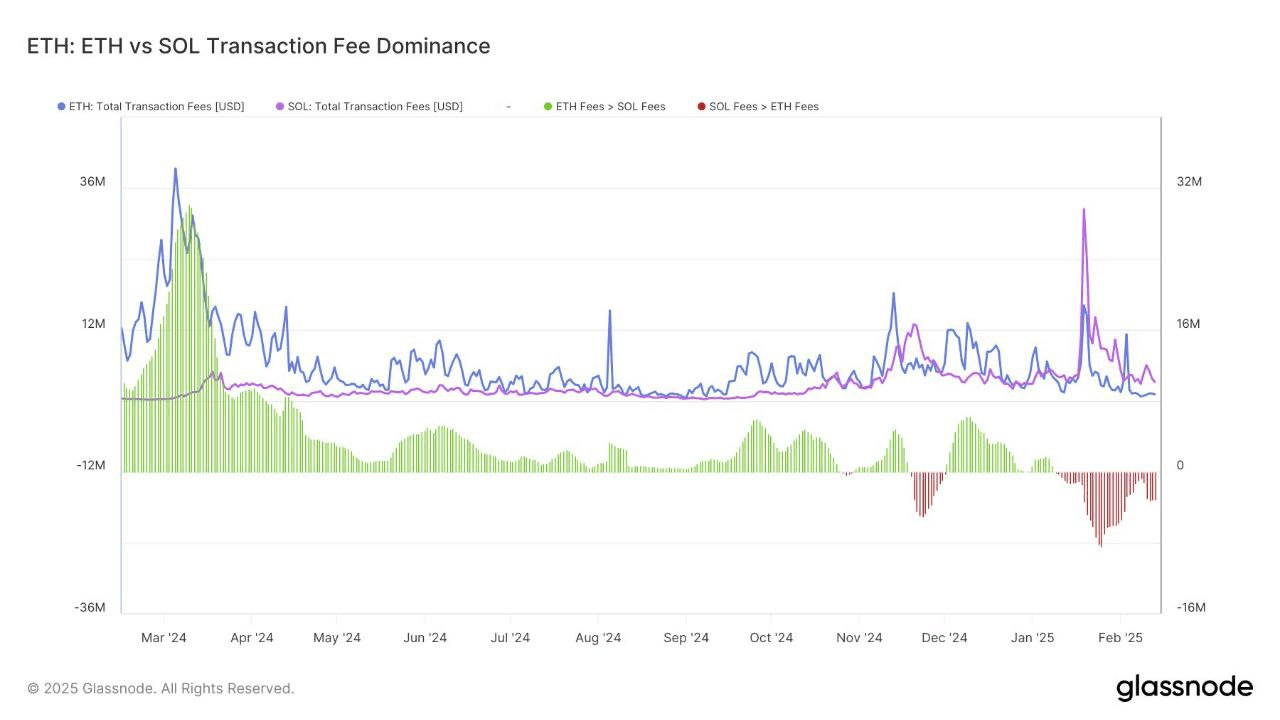Screen dimensions: 1280x720
Task: Click the dark red SOL Fees legend dot
Action: [x=702, y=106]
